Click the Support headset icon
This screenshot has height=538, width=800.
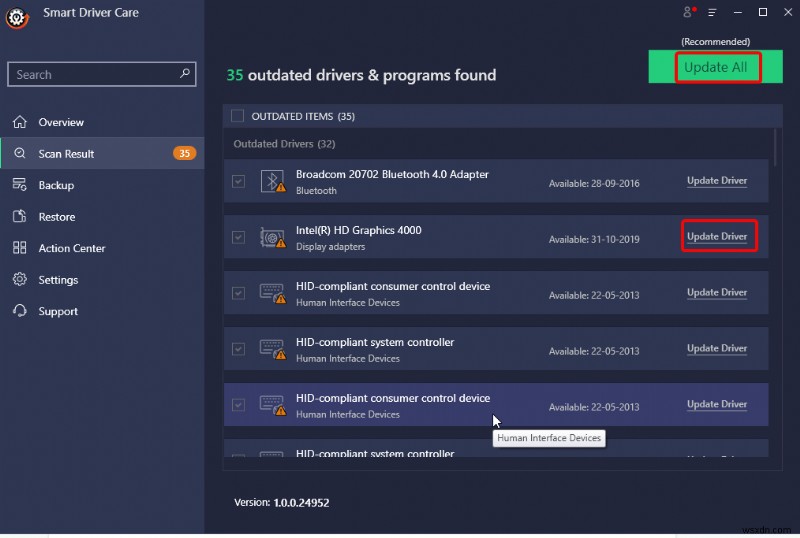pyautogui.click(x=20, y=311)
